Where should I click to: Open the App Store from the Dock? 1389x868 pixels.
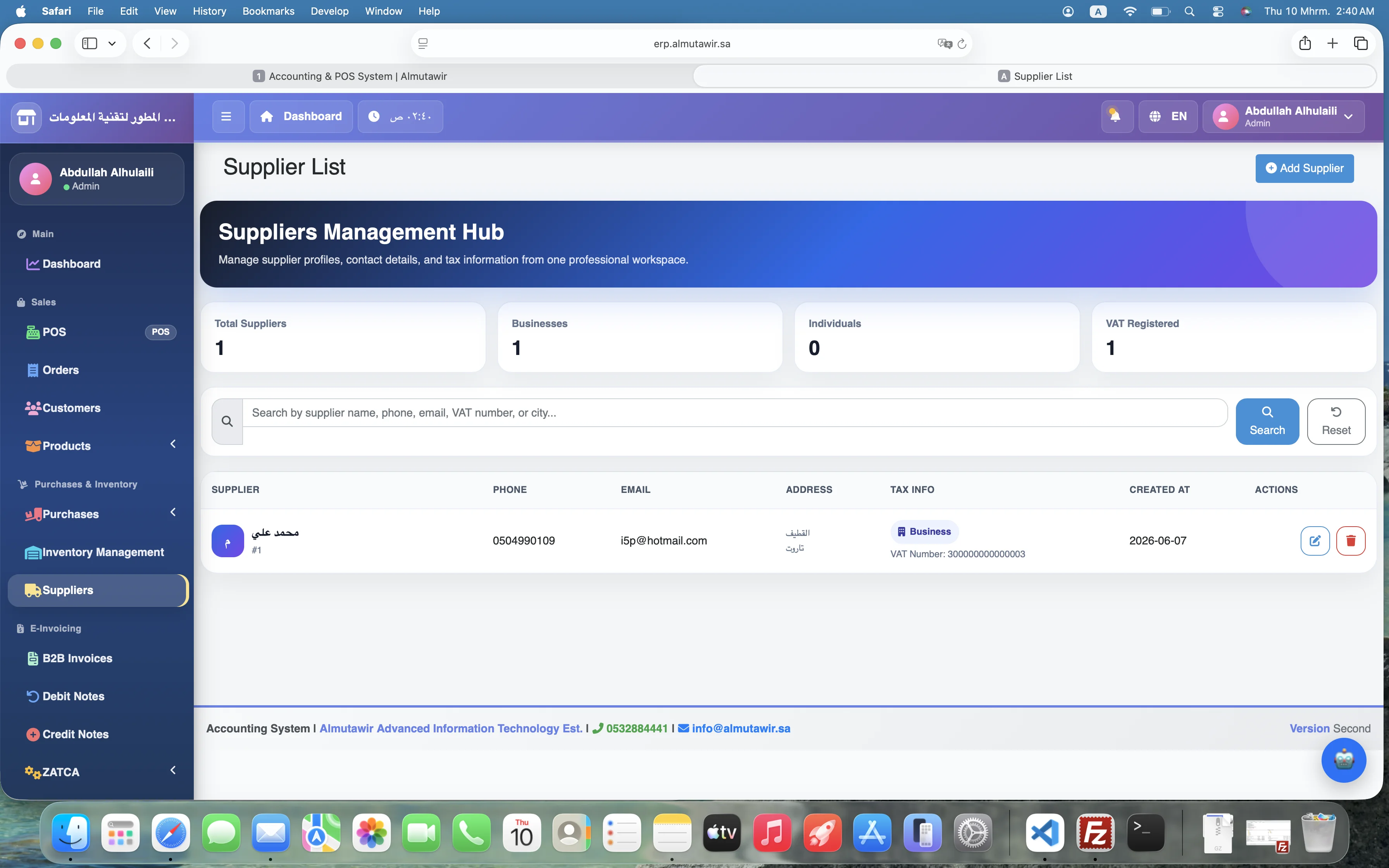[x=872, y=832]
